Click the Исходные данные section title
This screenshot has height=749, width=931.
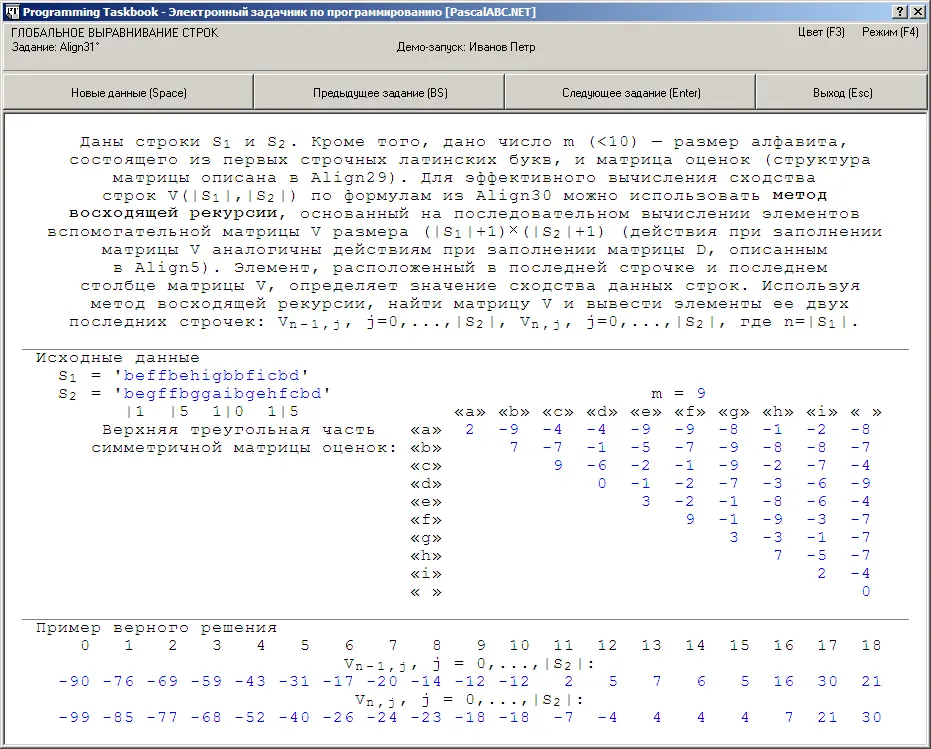click(x=118, y=358)
